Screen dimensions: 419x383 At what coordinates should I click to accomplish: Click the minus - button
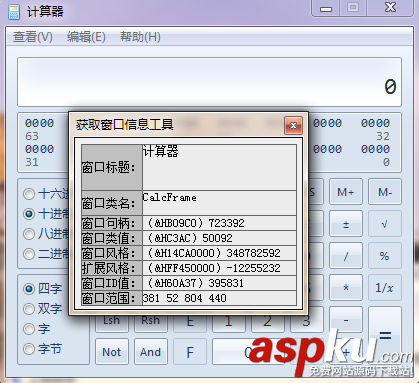click(346, 320)
